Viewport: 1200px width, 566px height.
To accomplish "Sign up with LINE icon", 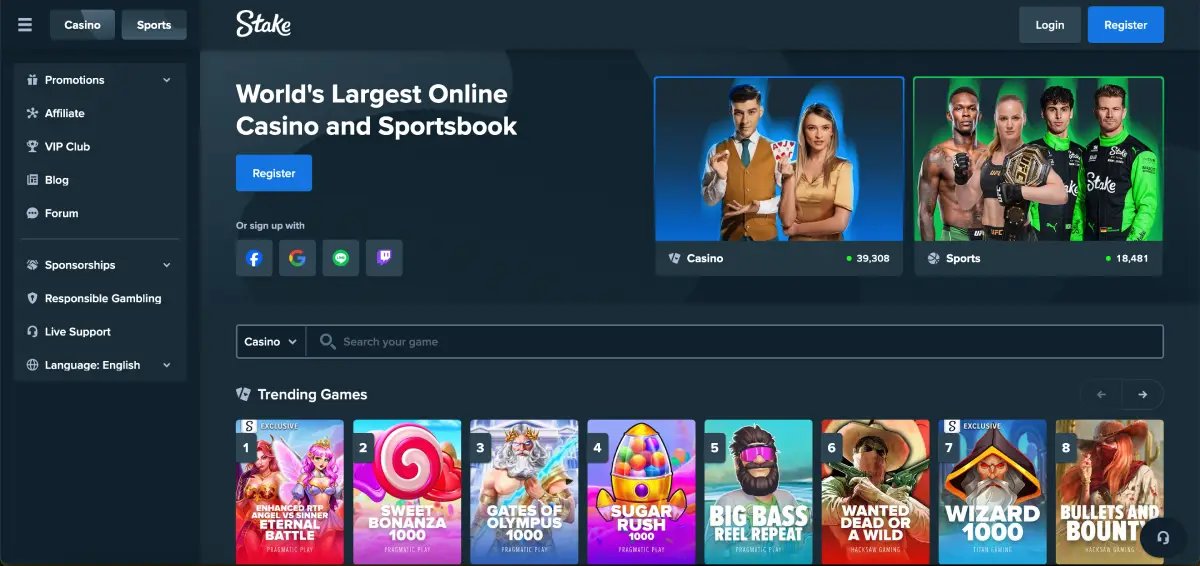I will [x=341, y=258].
